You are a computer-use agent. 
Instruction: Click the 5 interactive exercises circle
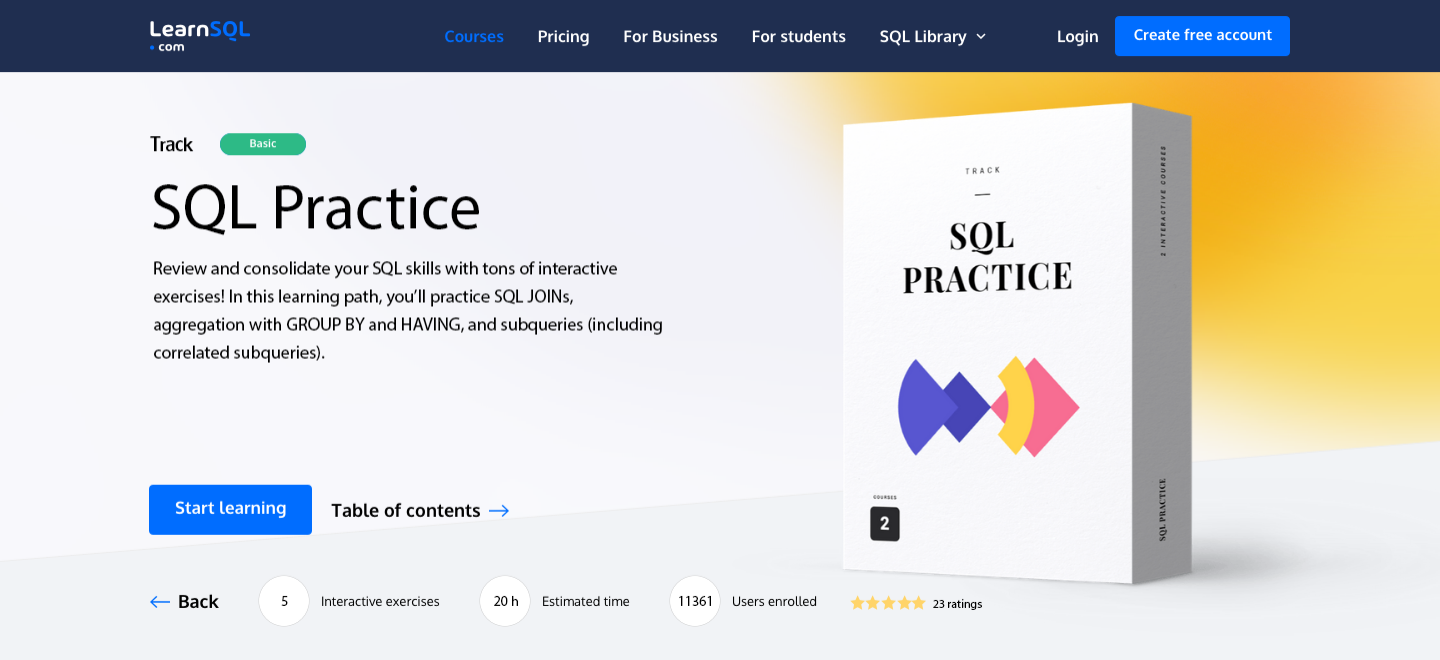(x=284, y=601)
